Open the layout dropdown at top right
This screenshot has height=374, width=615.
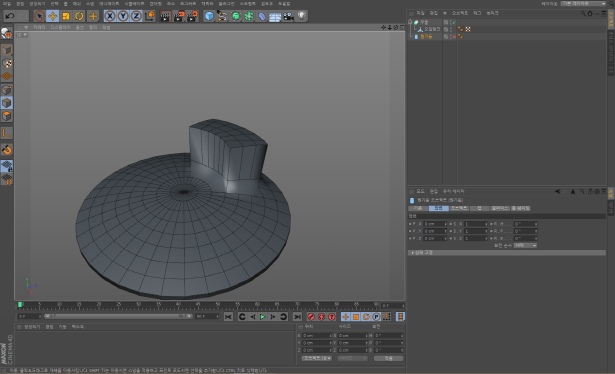click(583, 4)
